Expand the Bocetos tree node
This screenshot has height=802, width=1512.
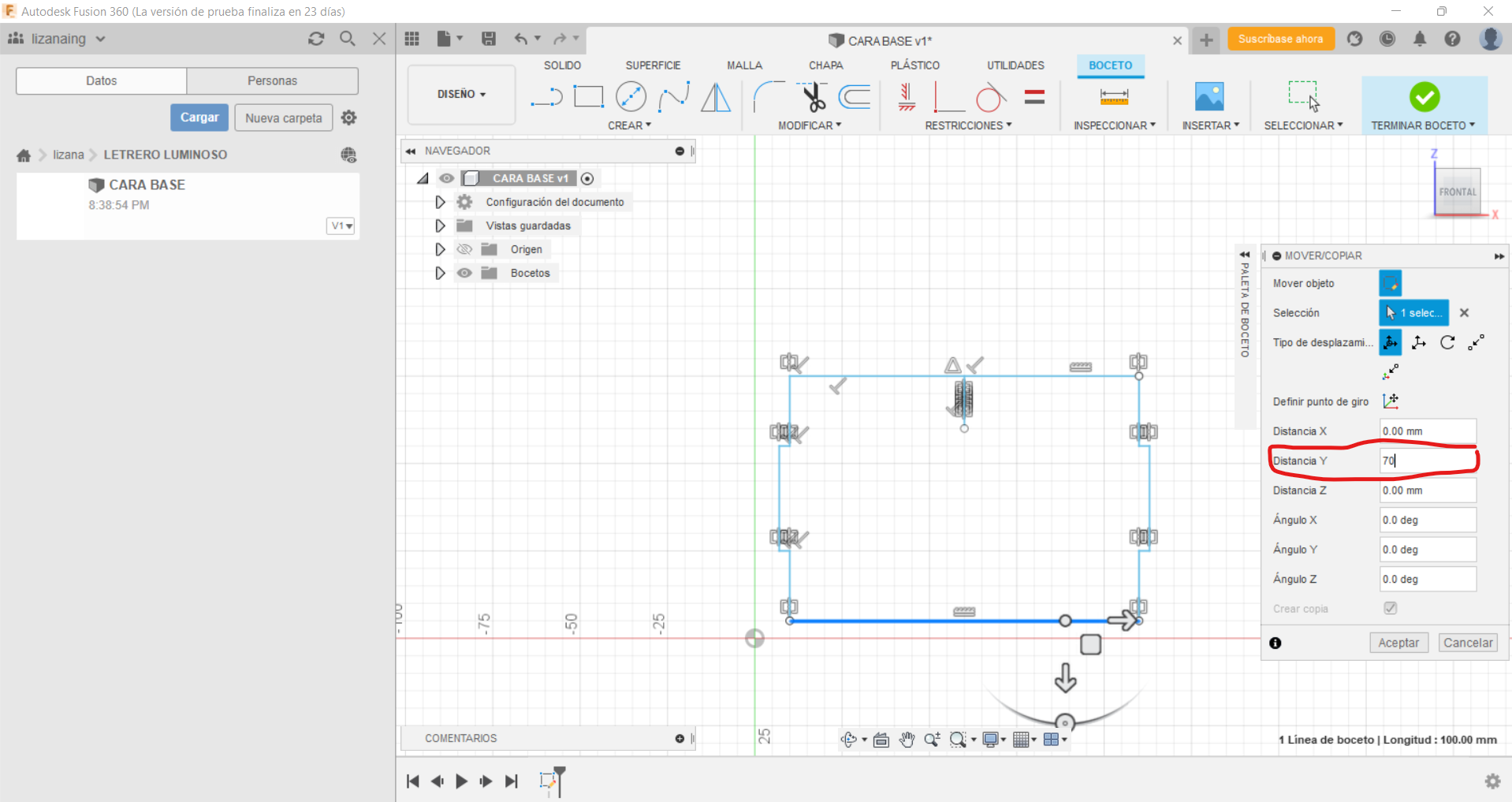pyautogui.click(x=440, y=273)
